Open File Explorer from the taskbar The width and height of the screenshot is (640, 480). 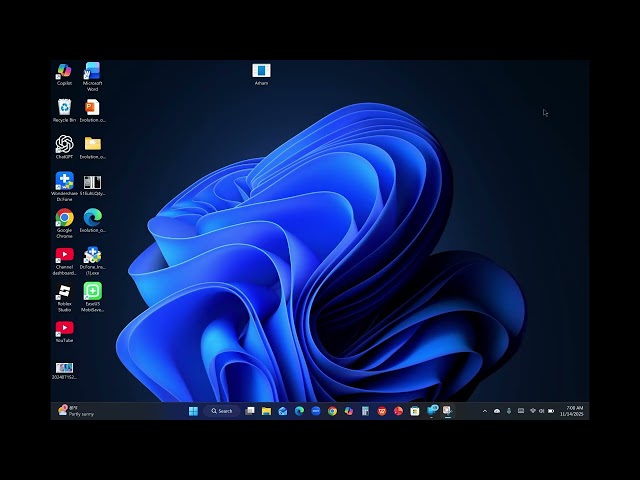(266, 411)
